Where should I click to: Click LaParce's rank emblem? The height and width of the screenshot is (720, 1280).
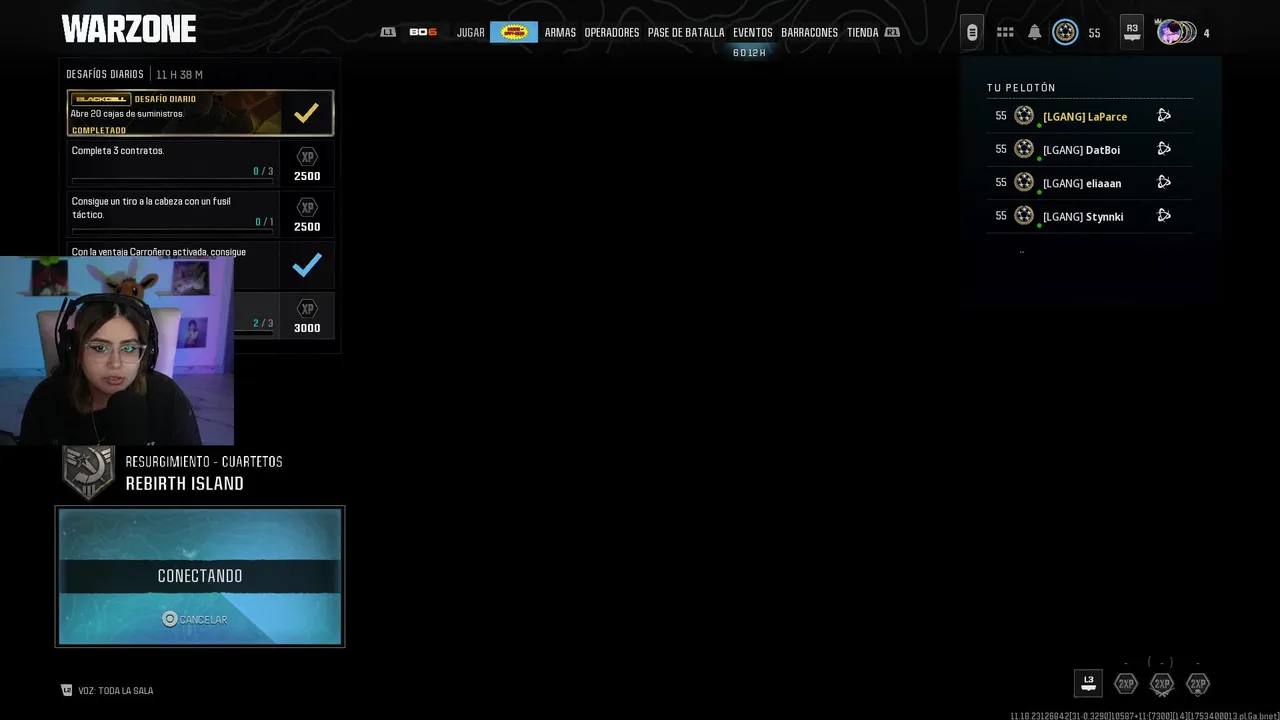click(x=1024, y=115)
